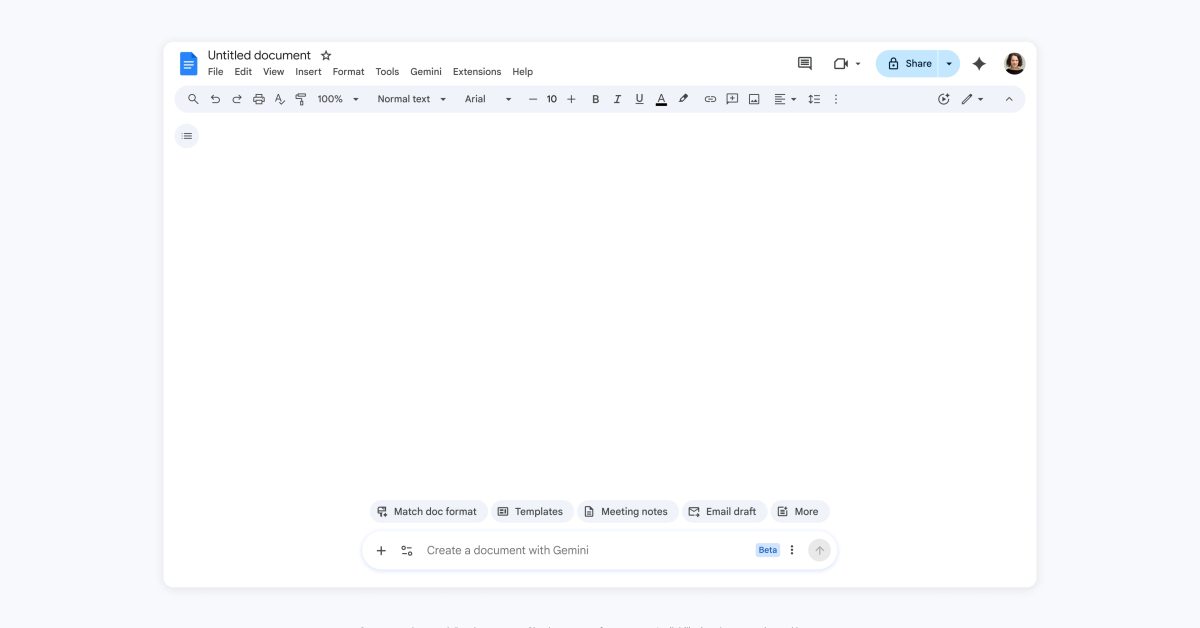The height and width of the screenshot is (628, 1200).
Task: Open the Extensions menu
Action: (476, 72)
